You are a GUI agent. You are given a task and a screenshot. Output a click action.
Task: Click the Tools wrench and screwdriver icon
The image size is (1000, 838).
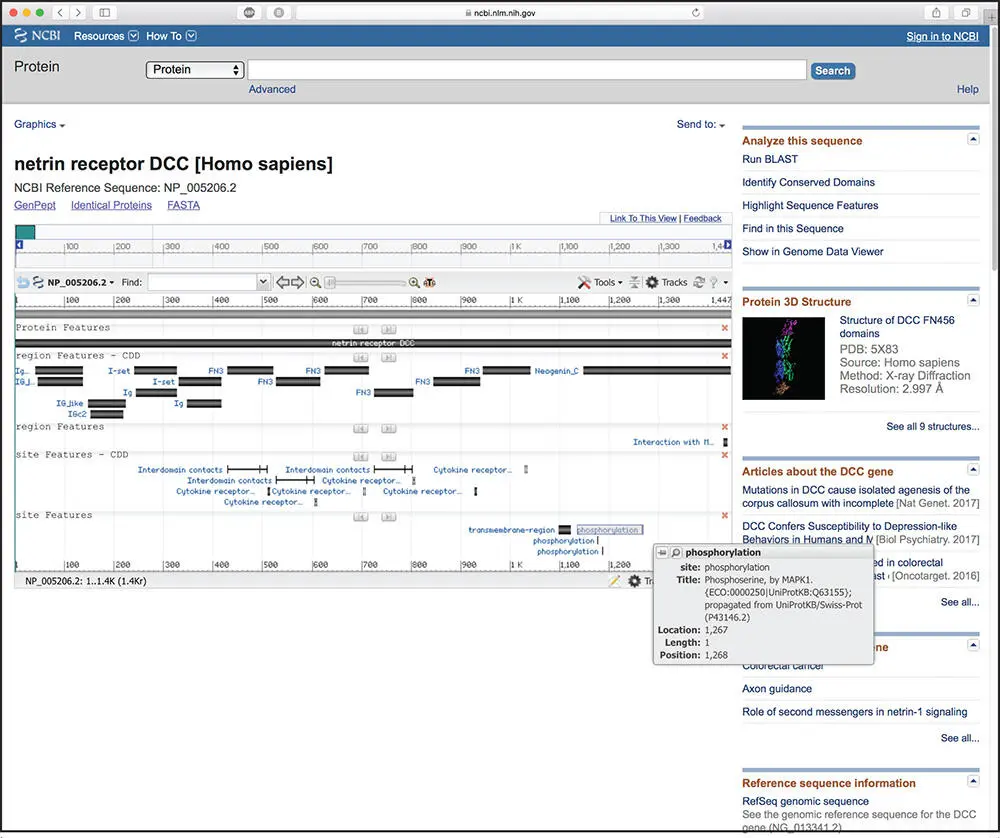(584, 282)
